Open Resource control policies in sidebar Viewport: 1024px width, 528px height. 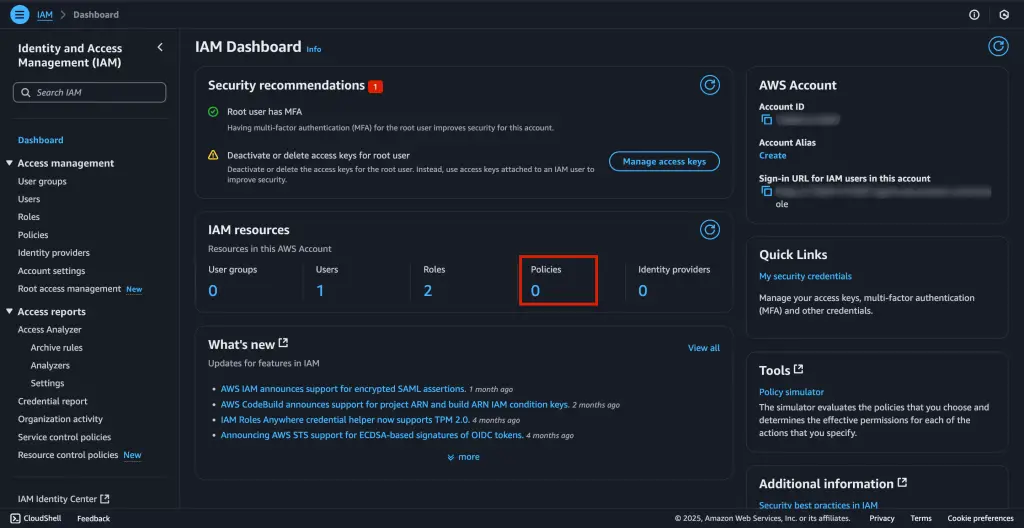click(68, 455)
